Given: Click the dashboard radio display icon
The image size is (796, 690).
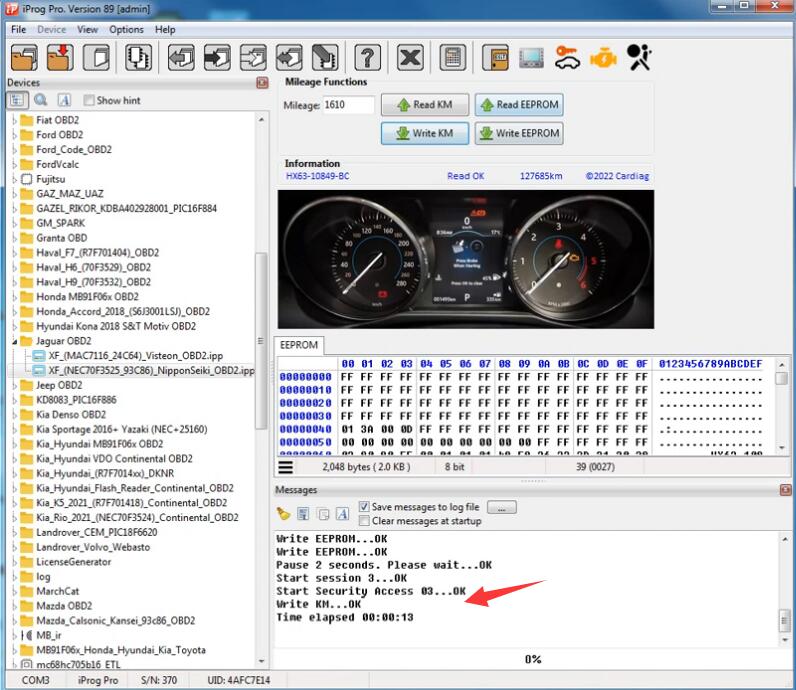Looking at the screenshot, I should coord(530,57).
